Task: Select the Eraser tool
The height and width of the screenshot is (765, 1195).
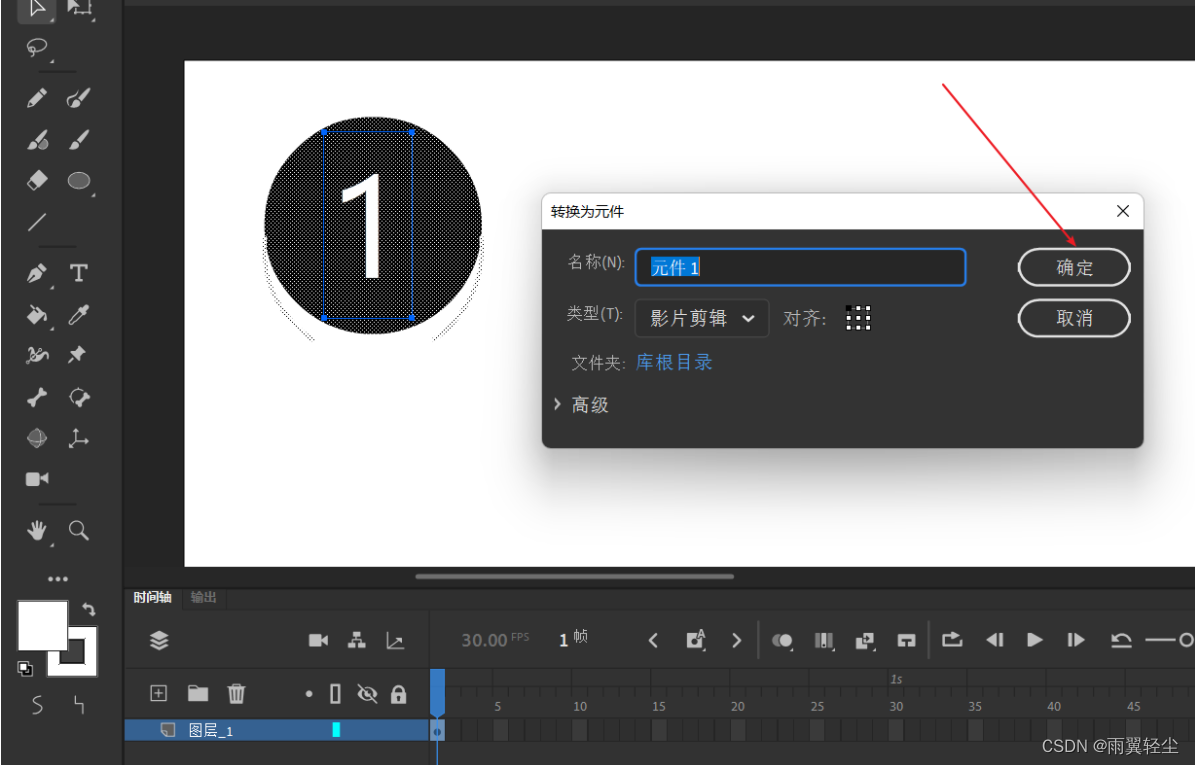Action: 37,180
